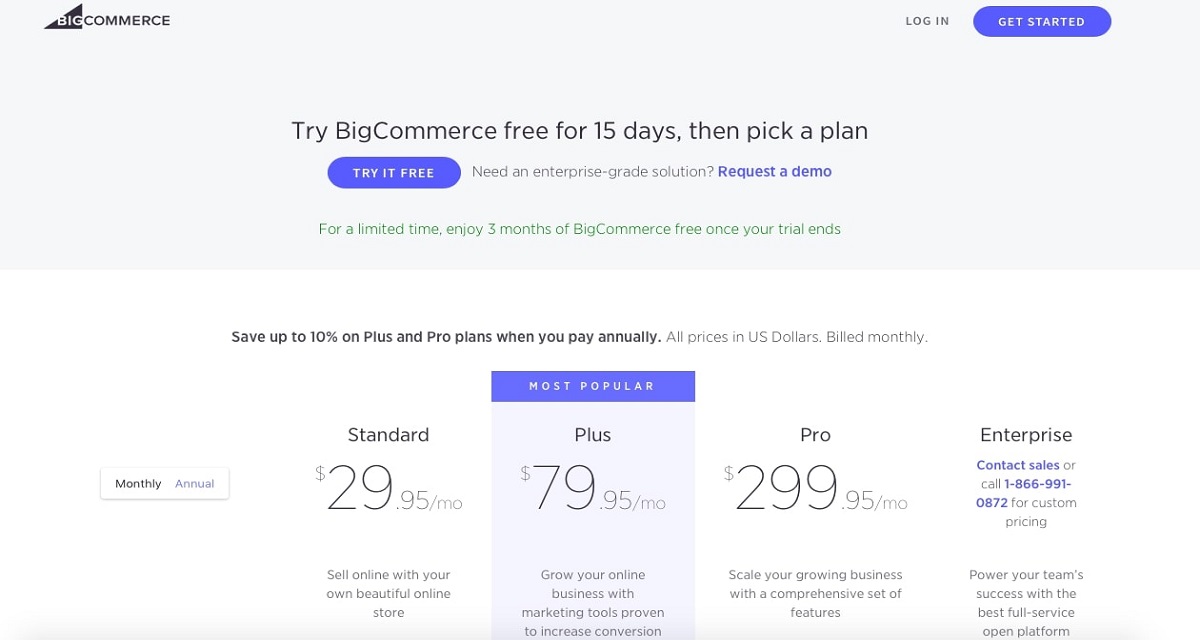
Task: Click the $29.95/mo Standard price
Action: coord(389,490)
